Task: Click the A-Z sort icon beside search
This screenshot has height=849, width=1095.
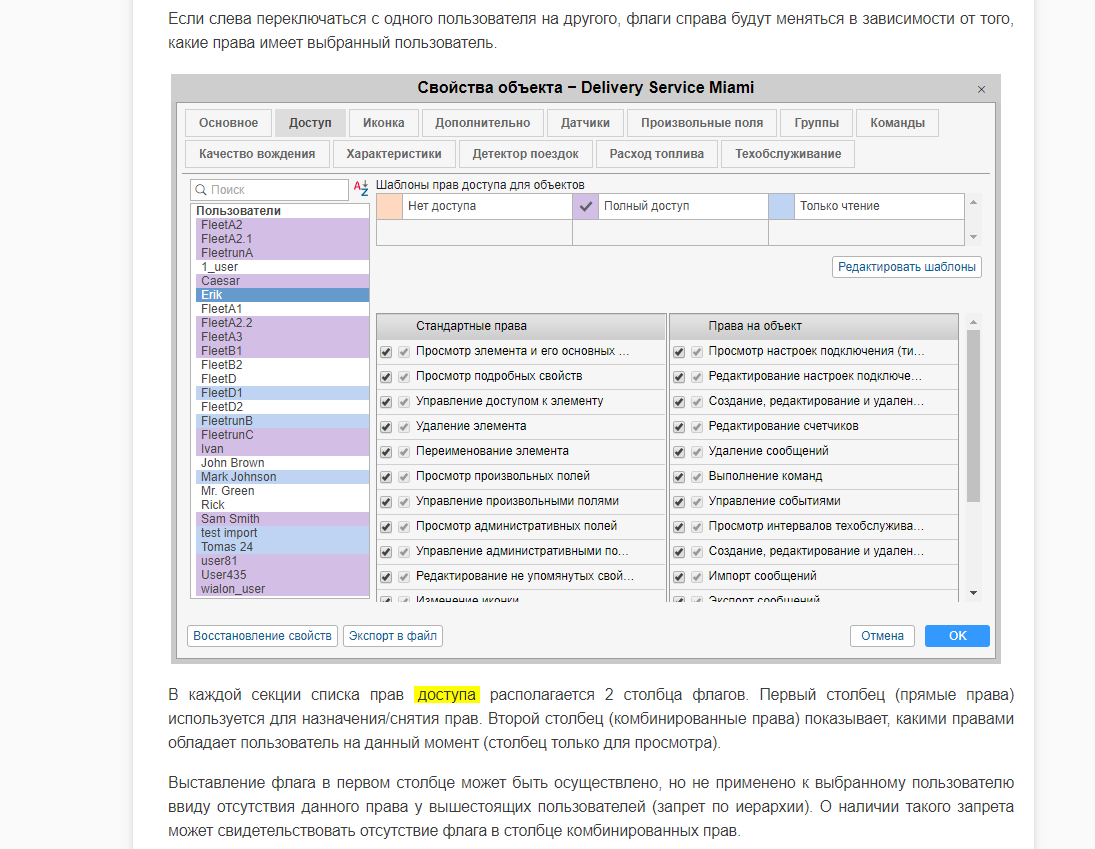Action: pyautogui.click(x=361, y=189)
